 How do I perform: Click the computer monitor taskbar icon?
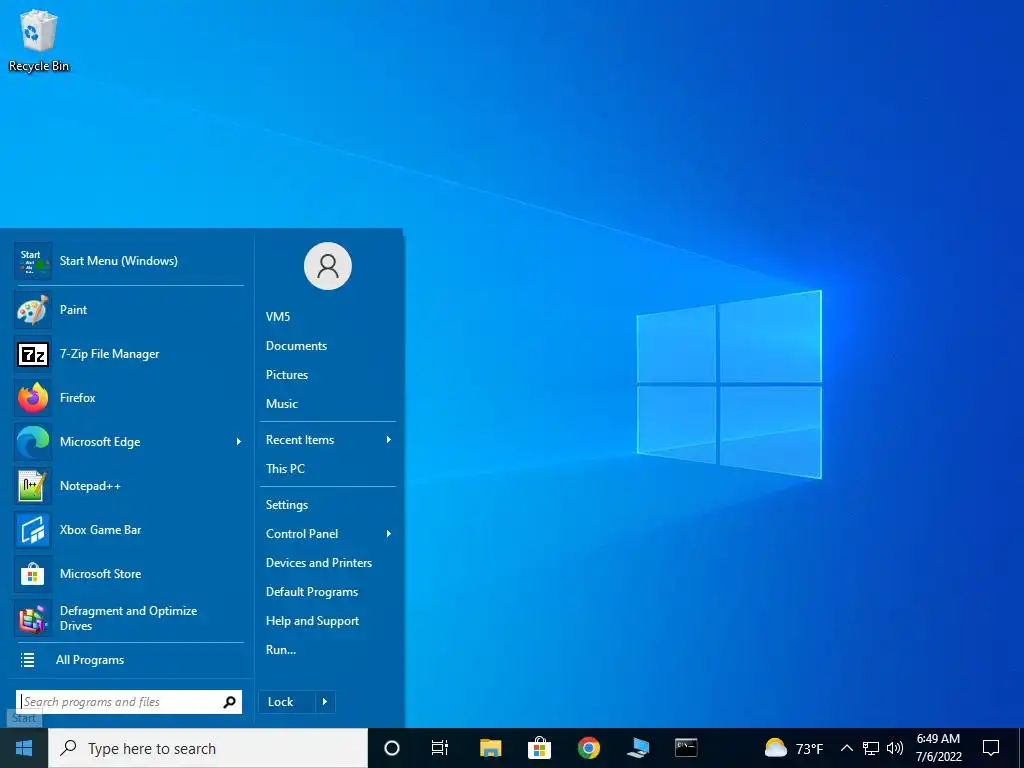click(x=637, y=748)
